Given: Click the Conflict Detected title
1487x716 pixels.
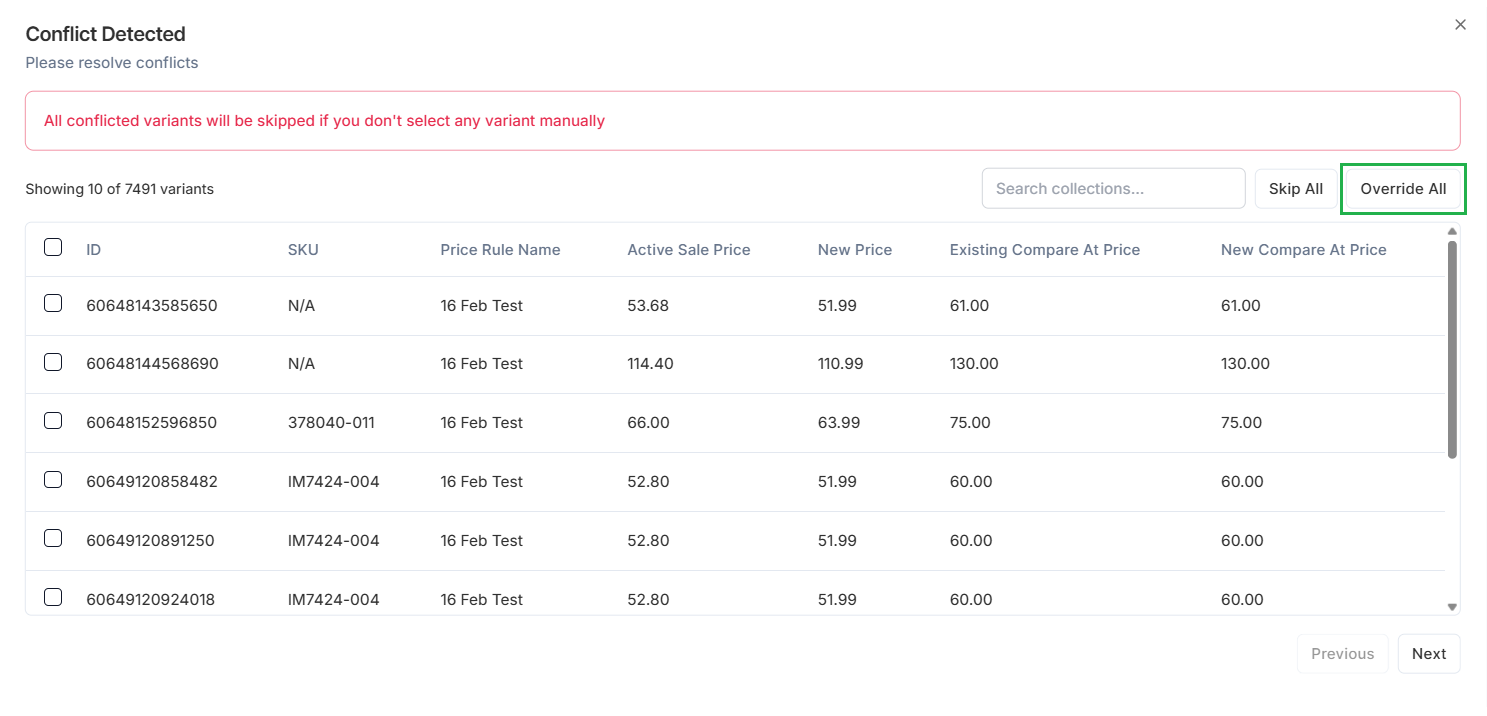Looking at the screenshot, I should 106,34.
